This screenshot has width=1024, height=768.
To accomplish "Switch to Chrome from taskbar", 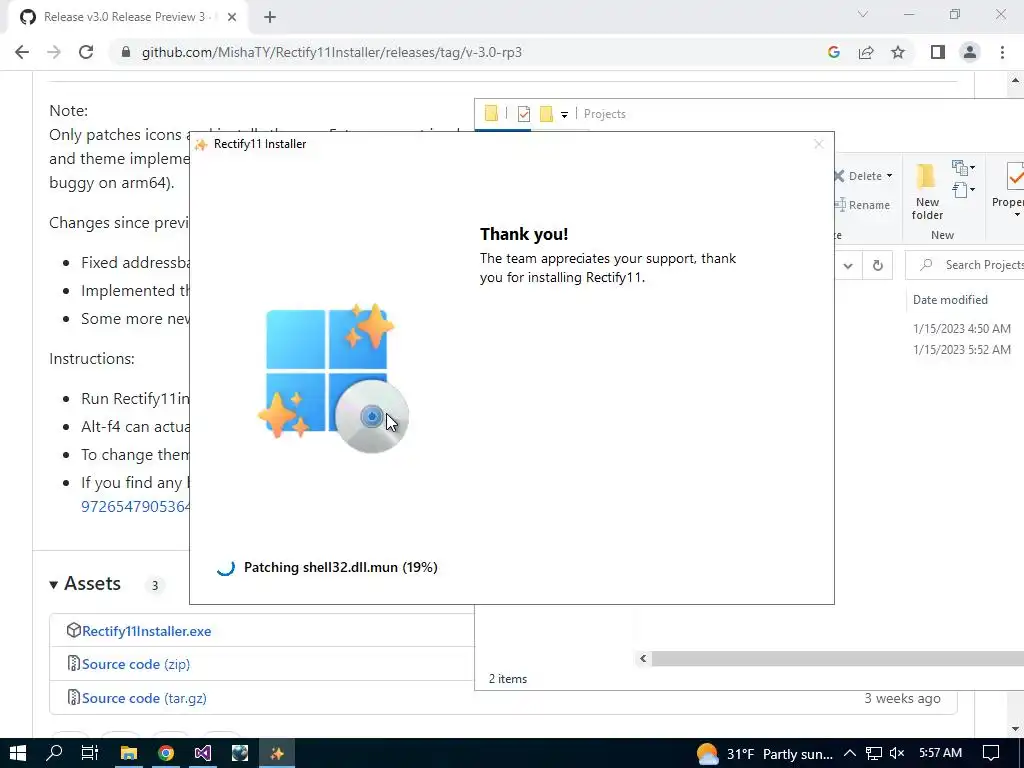I will [x=166, y=753].
